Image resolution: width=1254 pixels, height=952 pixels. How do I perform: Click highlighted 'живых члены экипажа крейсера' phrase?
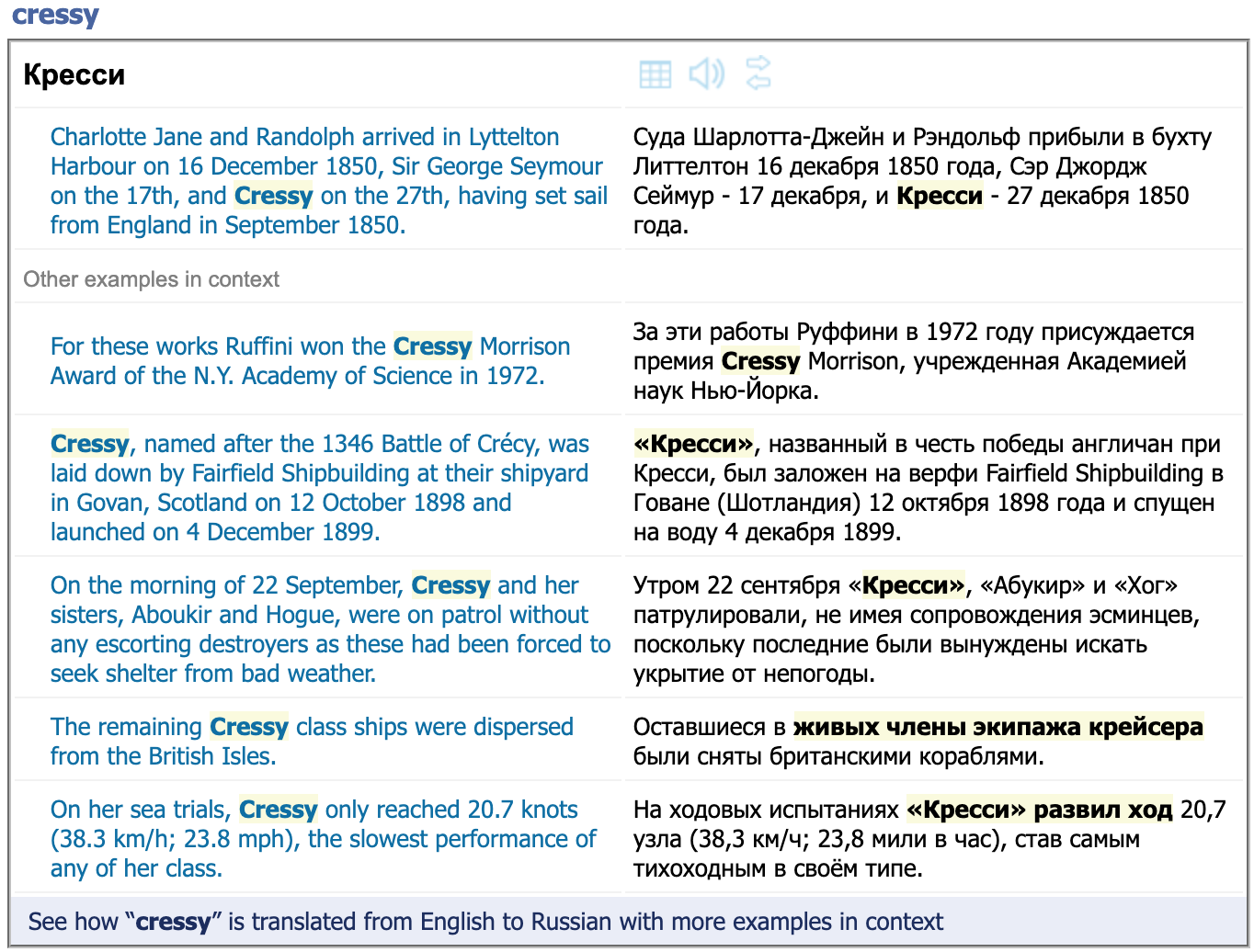pos(997,727)
